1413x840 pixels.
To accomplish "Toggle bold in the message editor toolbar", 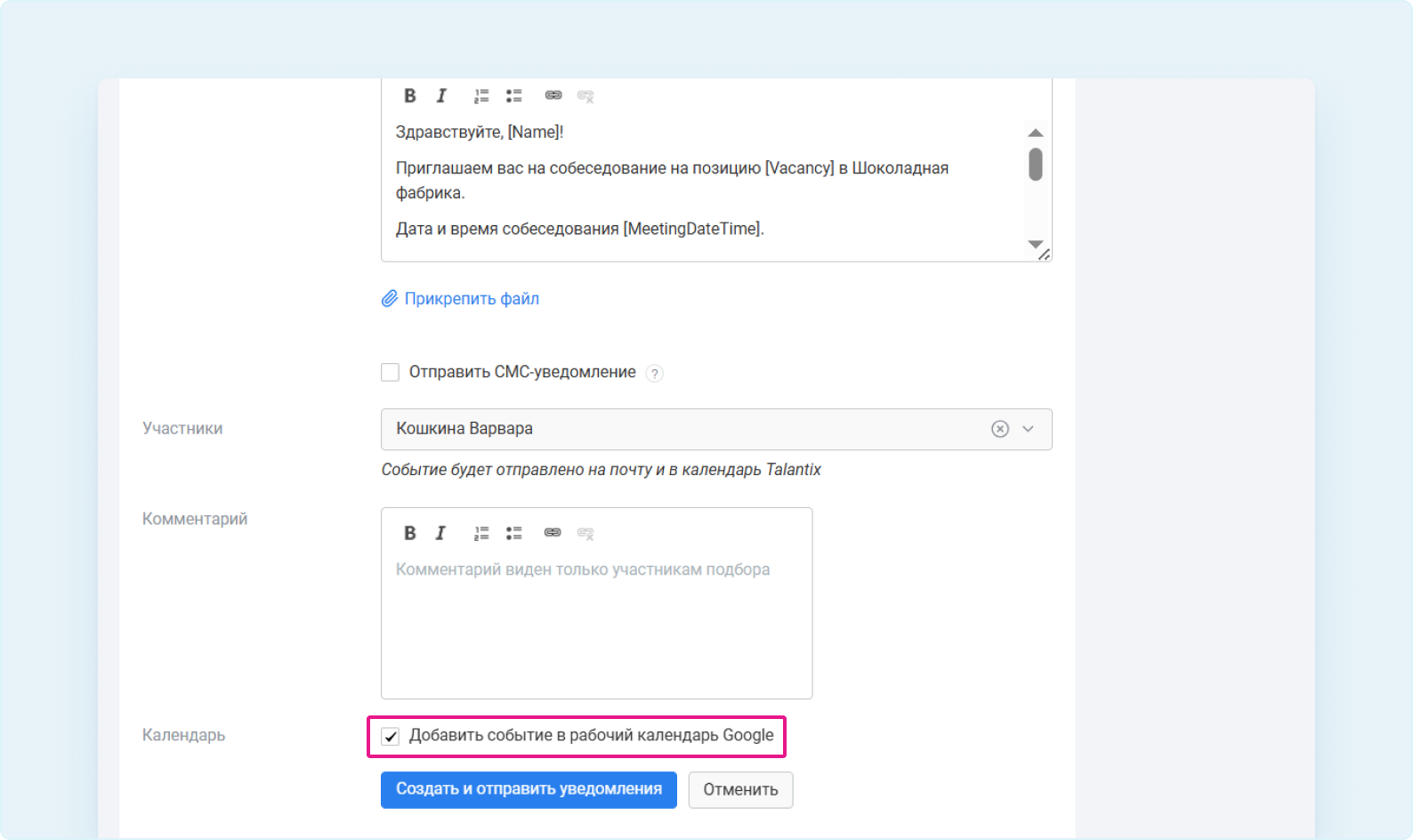I will (409, 96).
